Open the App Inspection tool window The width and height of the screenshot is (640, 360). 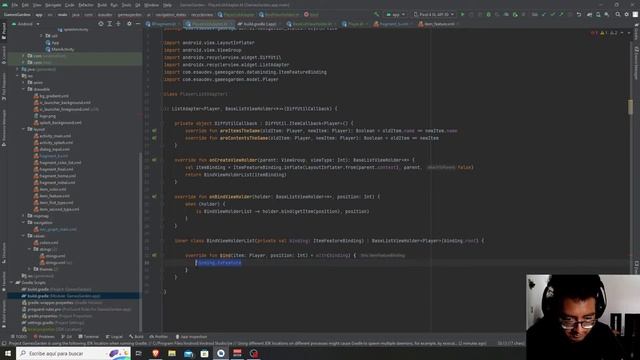pyautogui.click(x=191, y=337)
